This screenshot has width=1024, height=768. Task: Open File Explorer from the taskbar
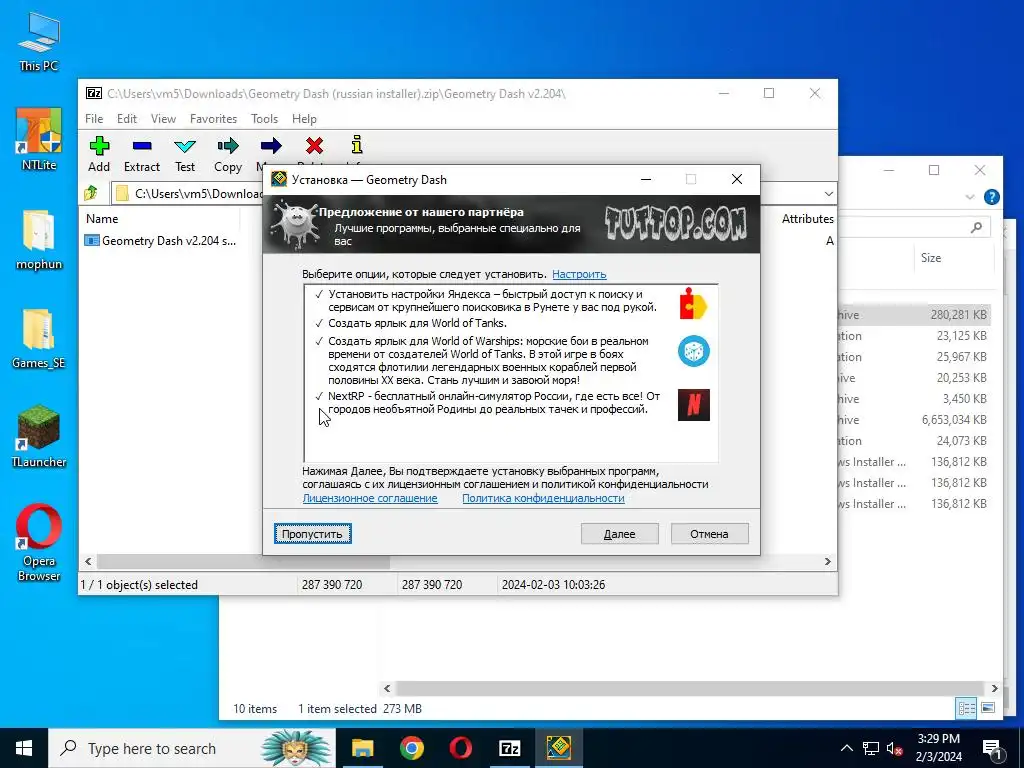click(x=362, y=748)
